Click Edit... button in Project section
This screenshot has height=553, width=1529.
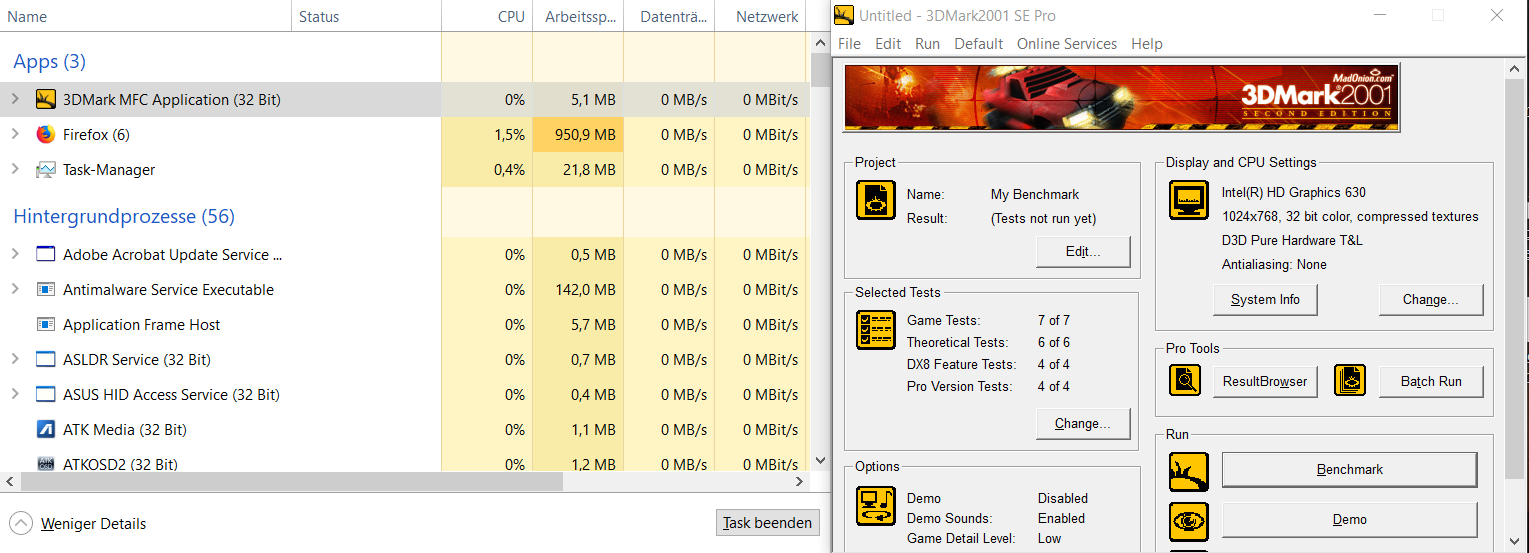pos(1083,252)
